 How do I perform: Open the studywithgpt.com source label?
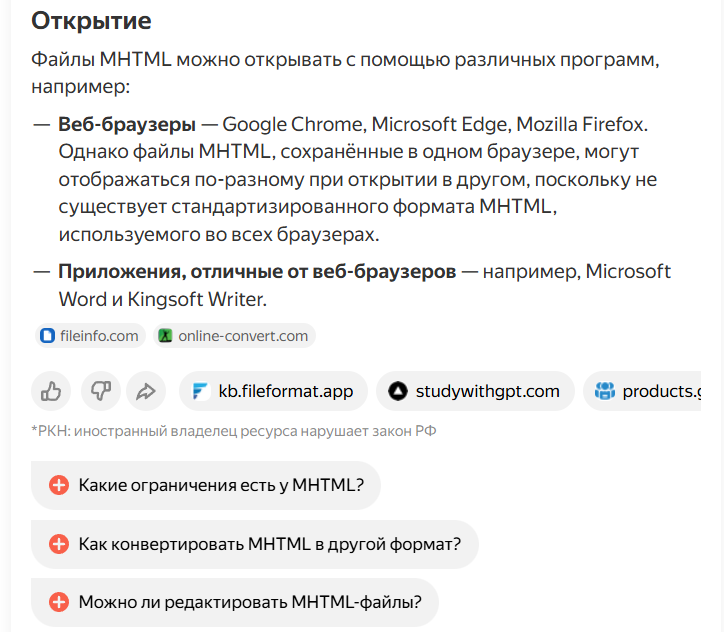point(487,392)
